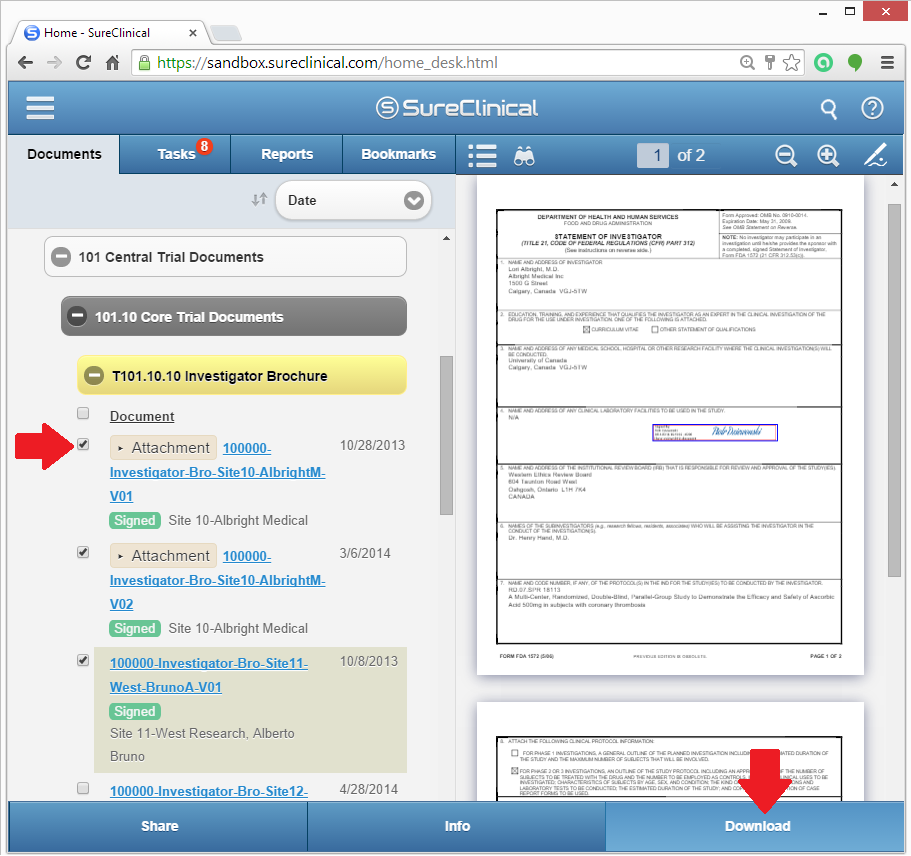Open the Date sort dropdown
This screenshot has width=911, height=856.
coord(353,200)
